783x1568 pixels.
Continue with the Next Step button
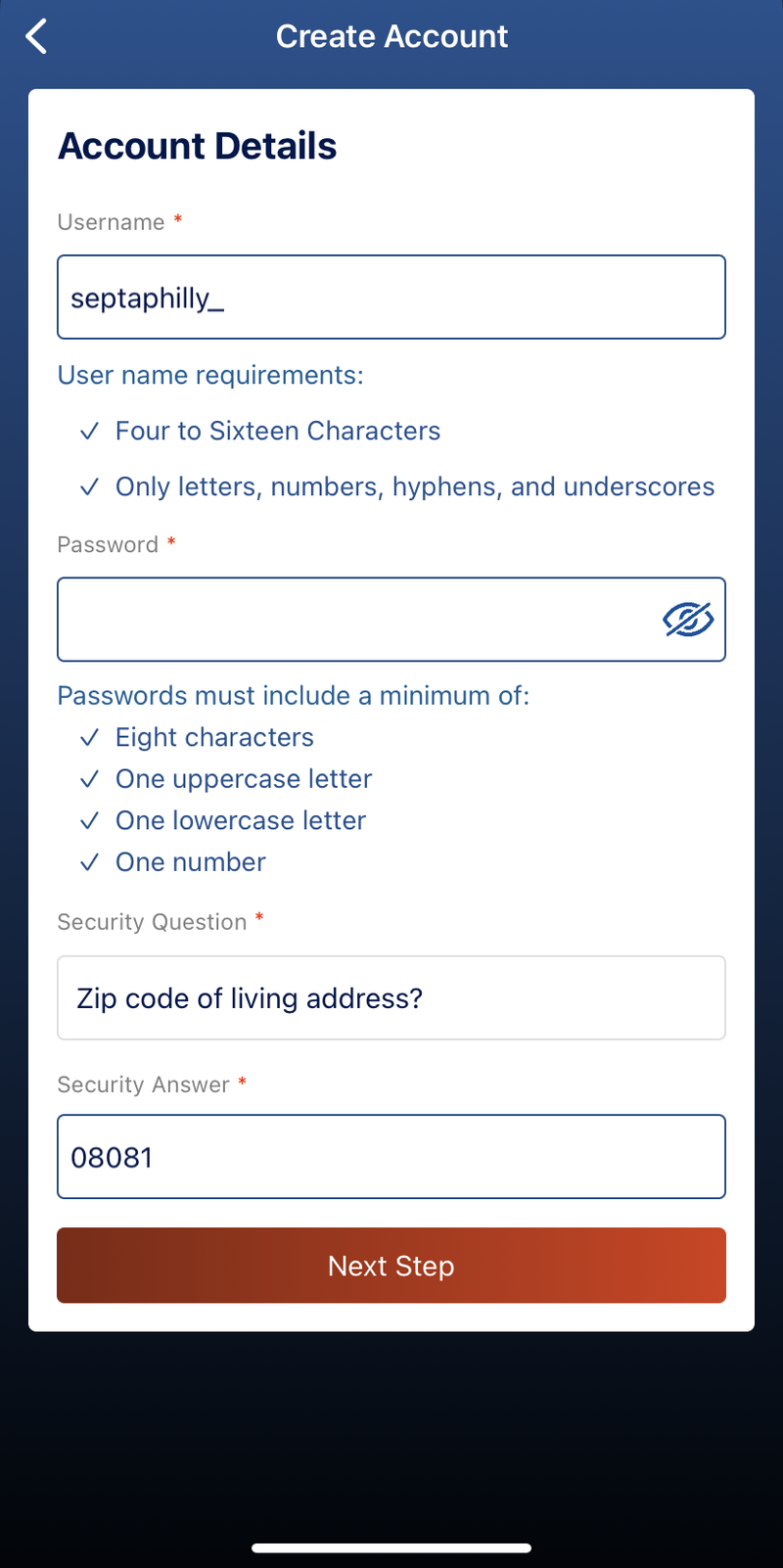click(391, 1266)
